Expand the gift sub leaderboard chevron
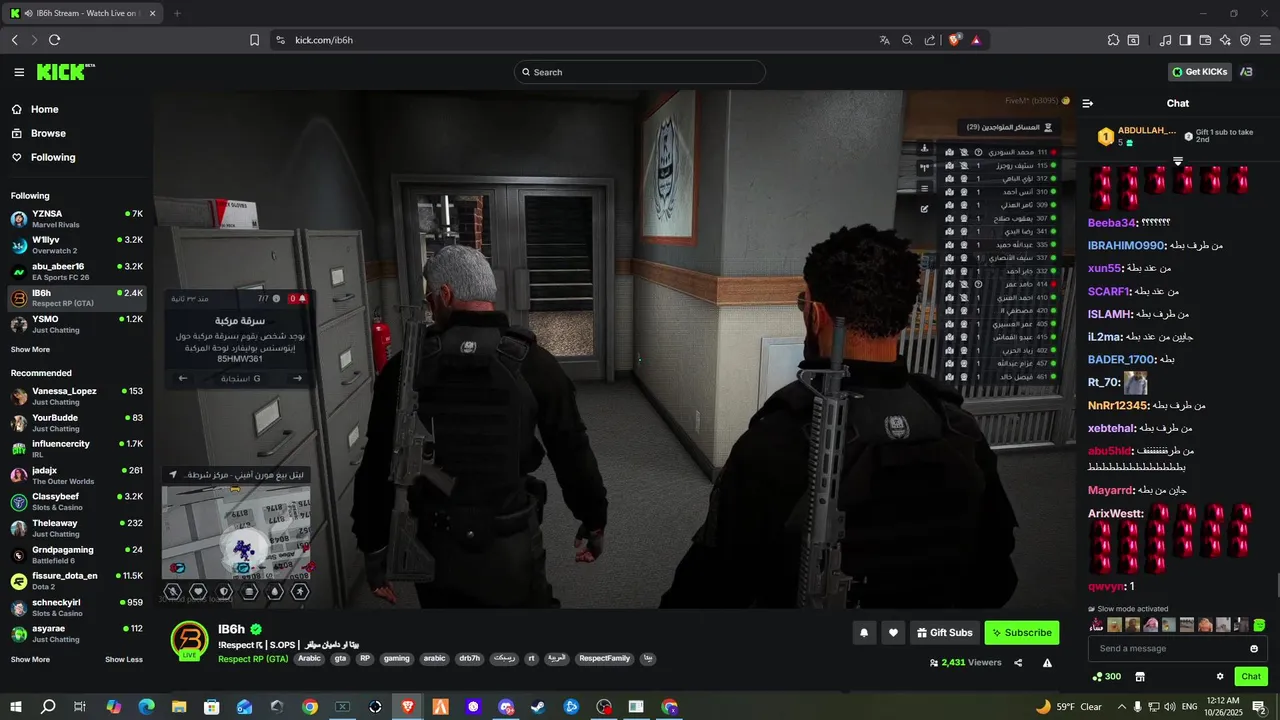Image resolution: width=1280 pixels, height=720 pixels. (1178, 161)
